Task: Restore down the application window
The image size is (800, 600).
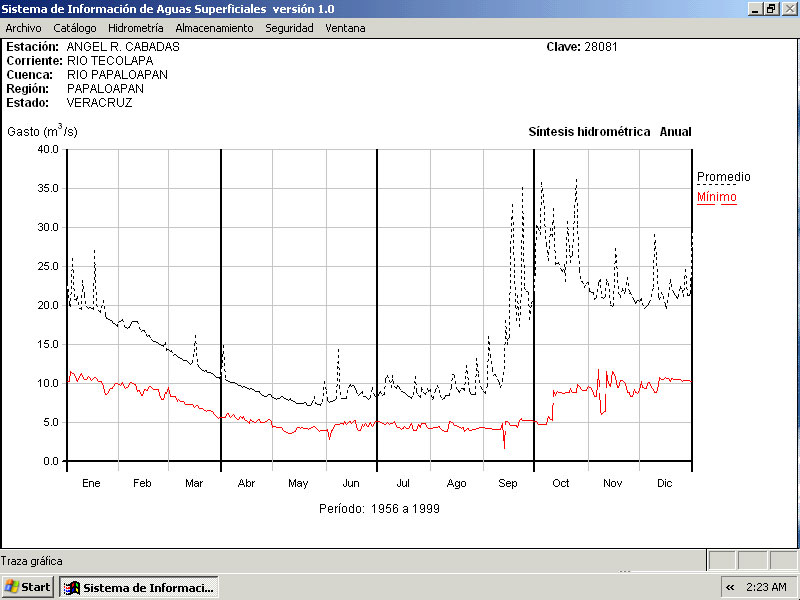Action: (x=771, y=8)
